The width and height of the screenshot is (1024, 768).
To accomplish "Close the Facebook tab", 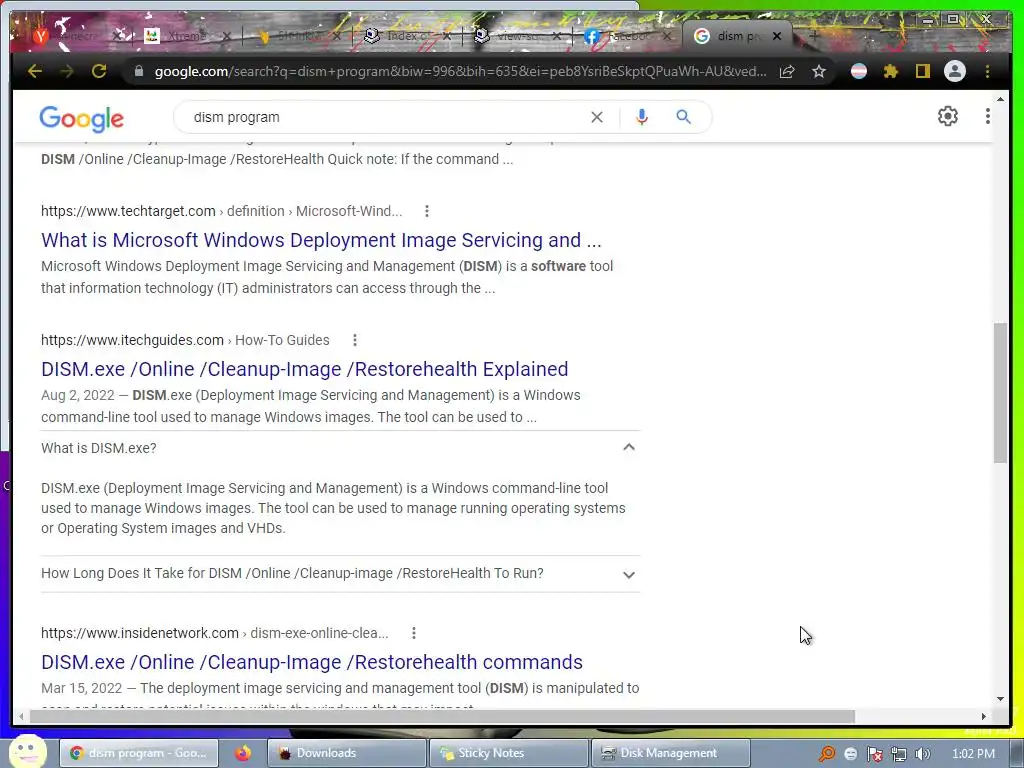I will (667, 37).
